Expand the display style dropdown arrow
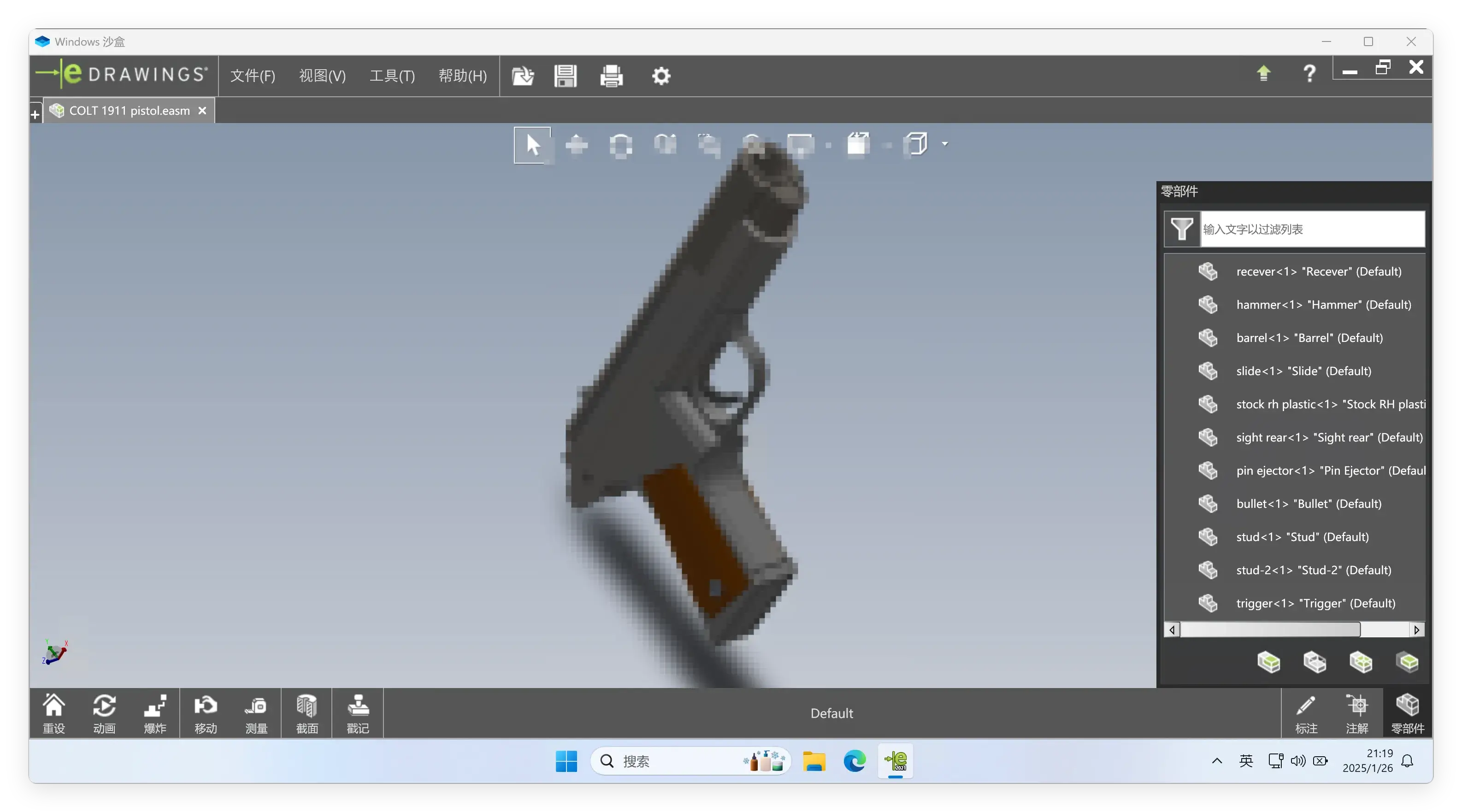The width and height of the screenshot is (1462, 812). pos(945,144)
